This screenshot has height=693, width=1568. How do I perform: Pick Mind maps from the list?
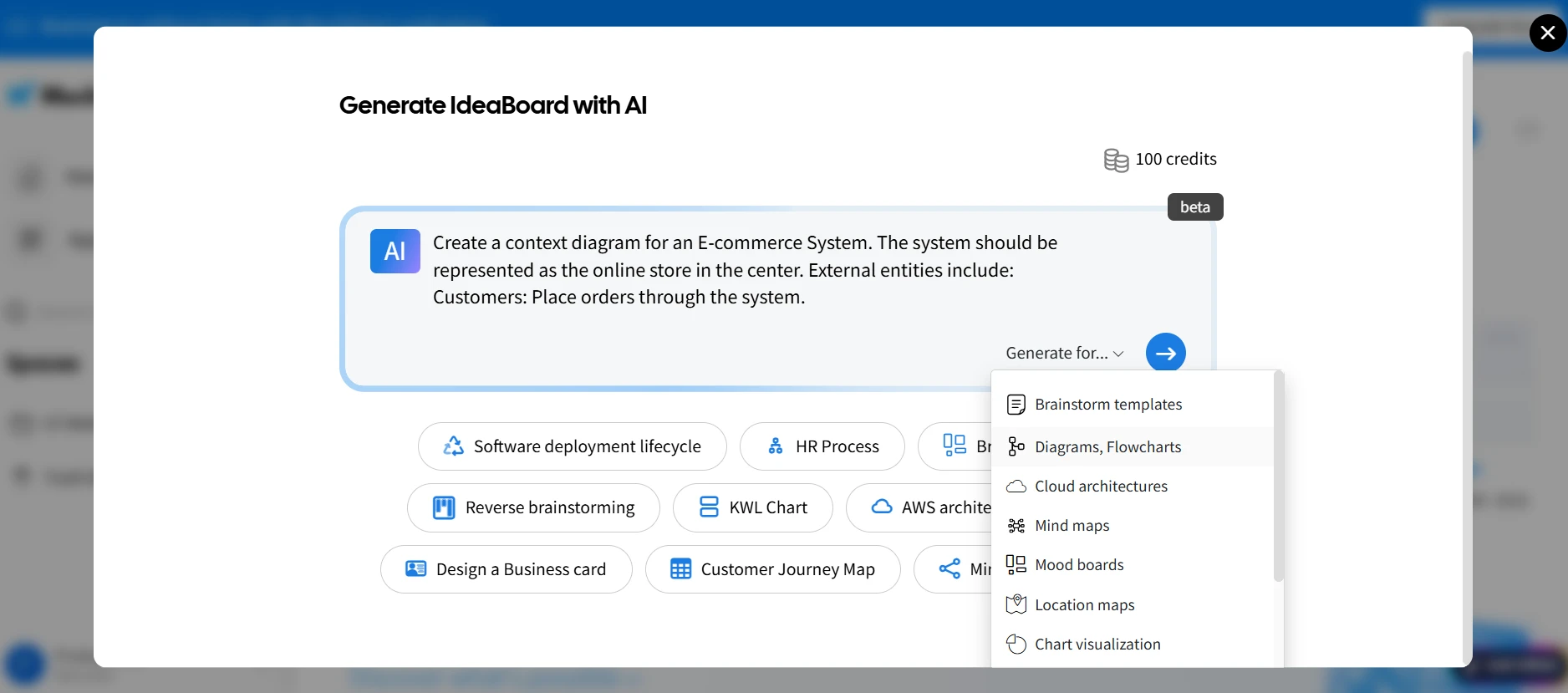(1133, 526)
